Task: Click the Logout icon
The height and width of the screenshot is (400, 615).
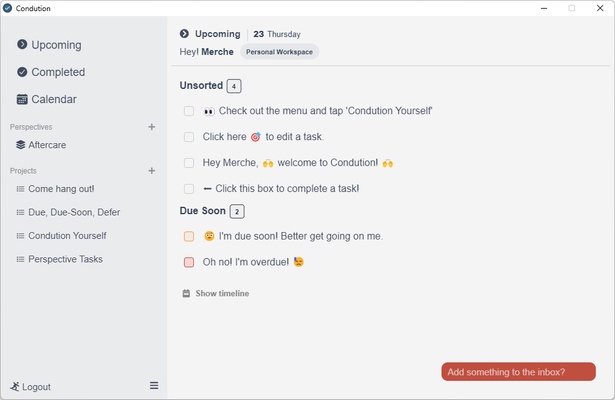Action: (x=15, y=386)
